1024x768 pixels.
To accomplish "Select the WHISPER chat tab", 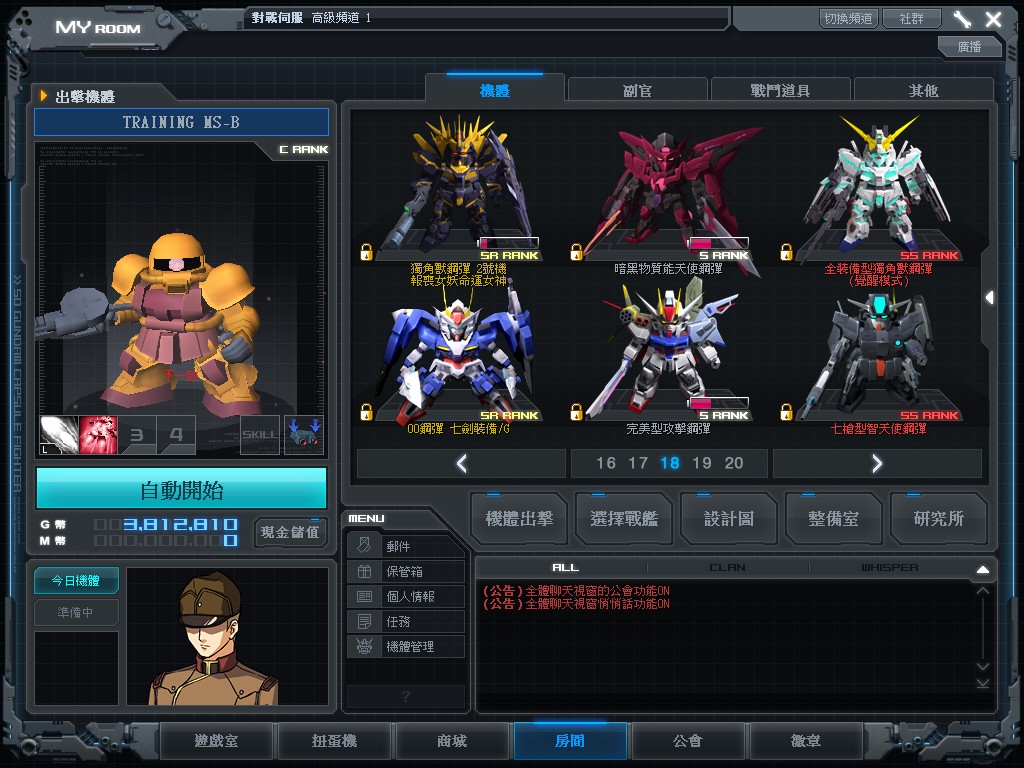I will pyautogui.click(x=889, y=568).
